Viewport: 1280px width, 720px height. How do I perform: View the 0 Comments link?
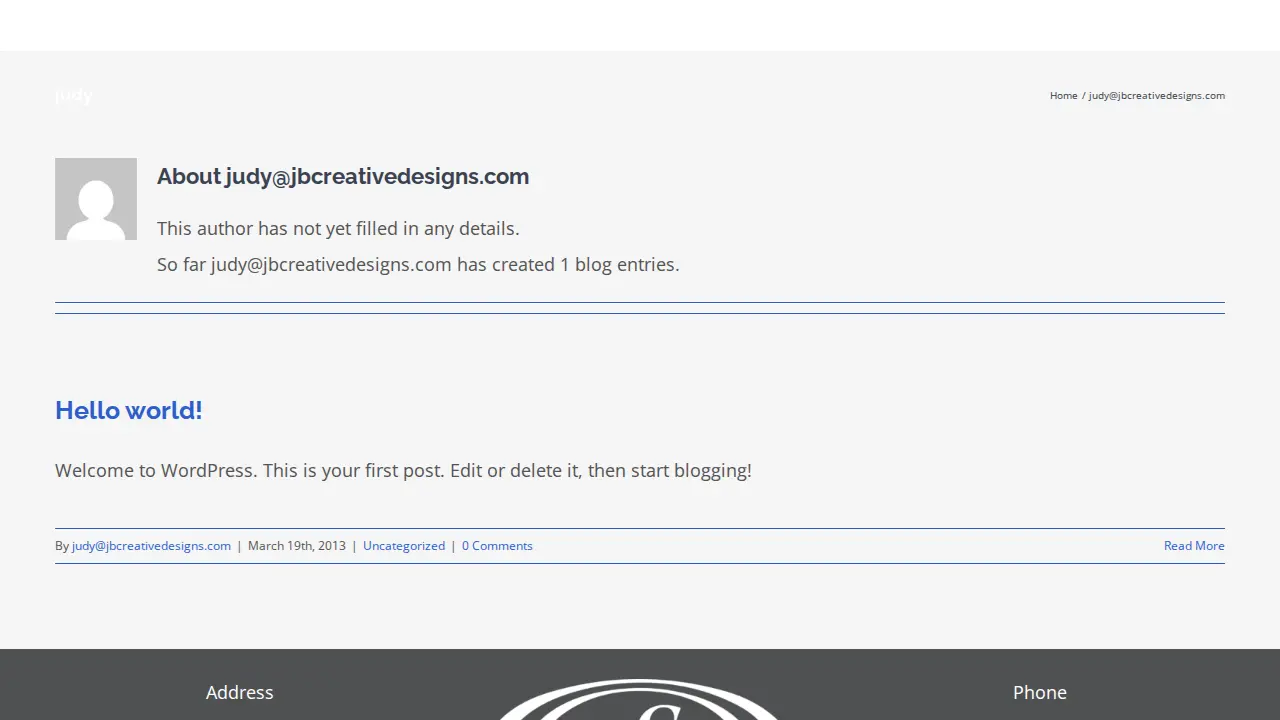coord(497,546)
